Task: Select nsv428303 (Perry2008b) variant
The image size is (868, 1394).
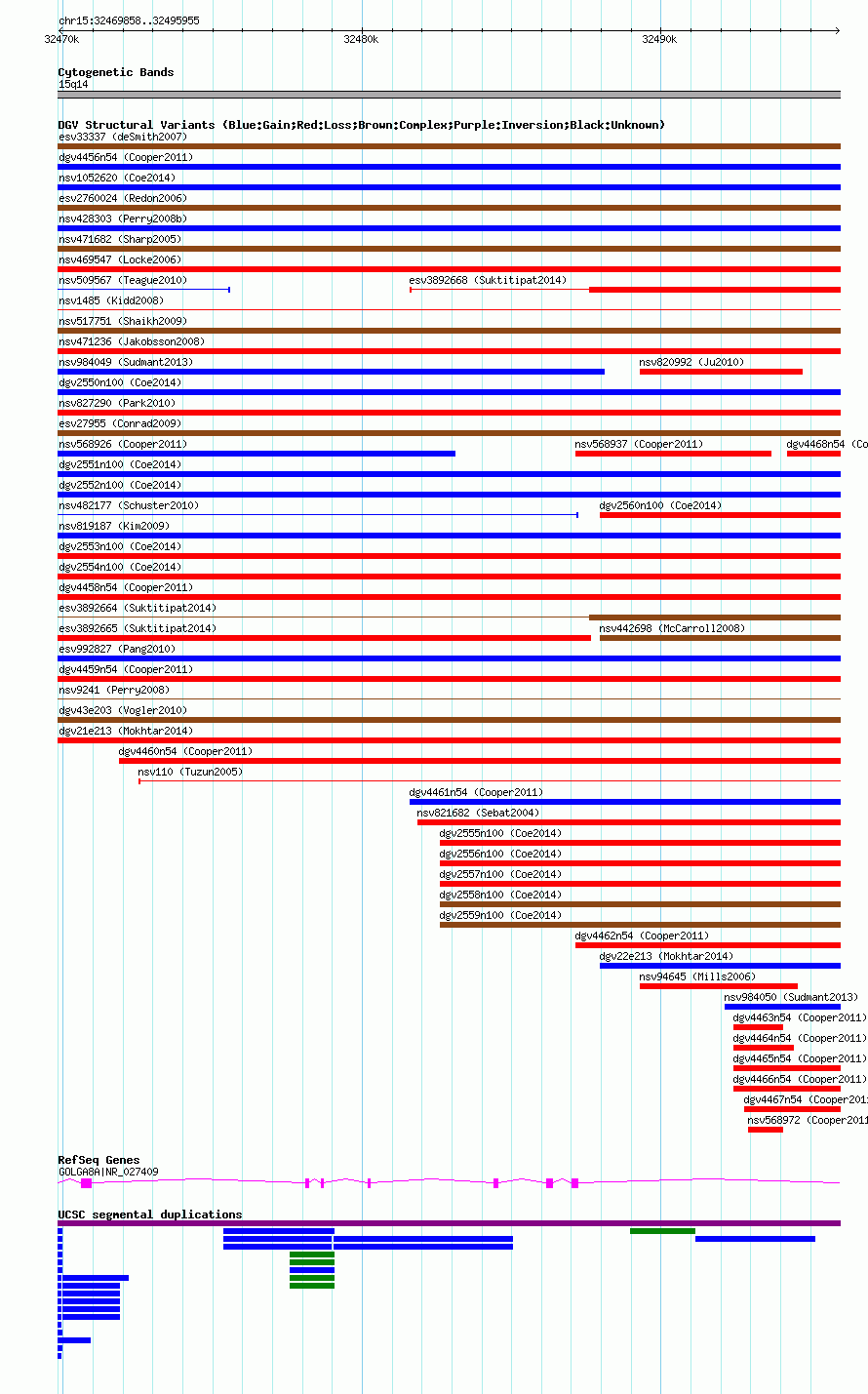Action: tap(449, 228)
